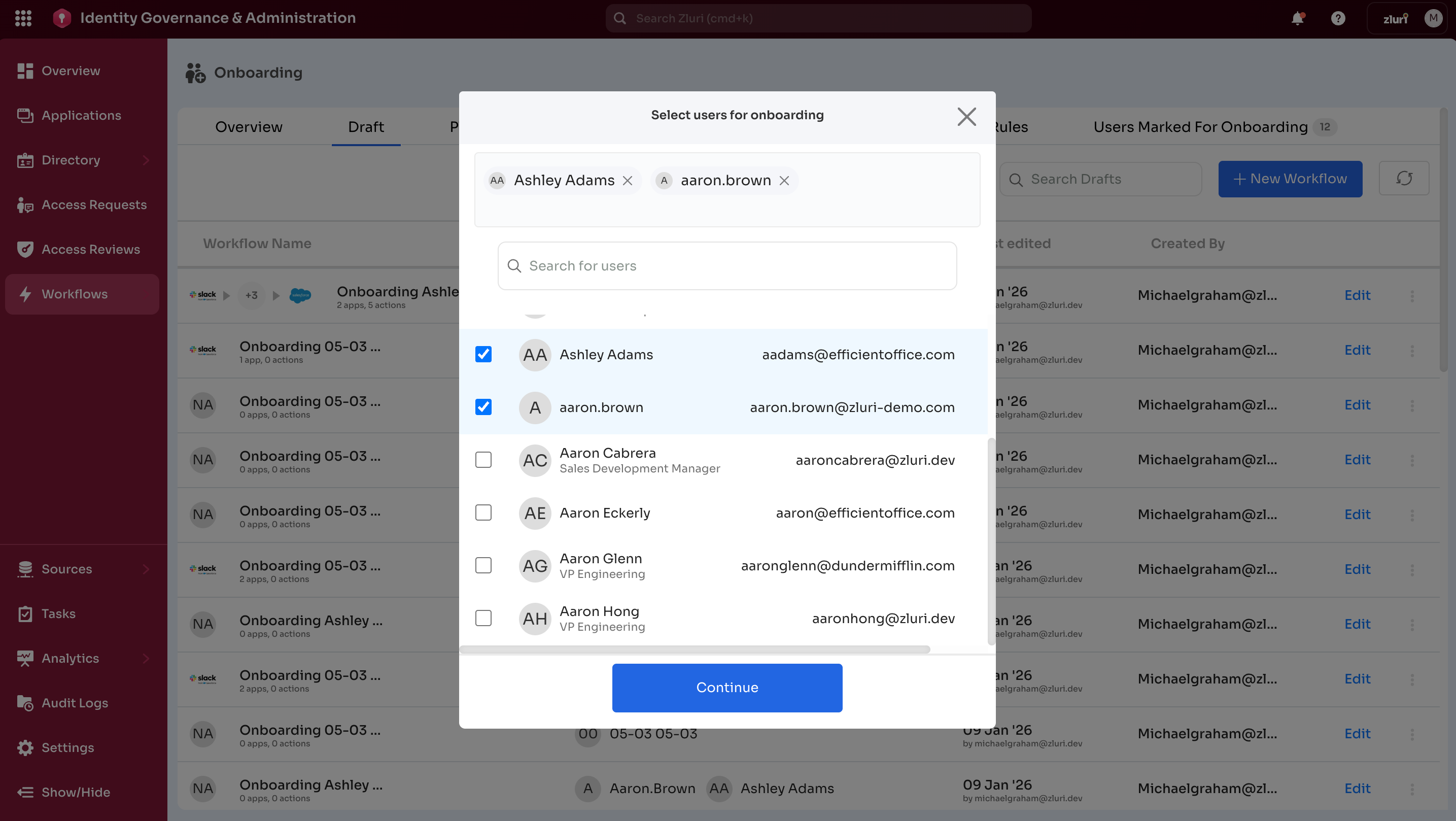Open the help question mark icon
This screenshot has width=1456, height=821.
[x=1337, y=19]
